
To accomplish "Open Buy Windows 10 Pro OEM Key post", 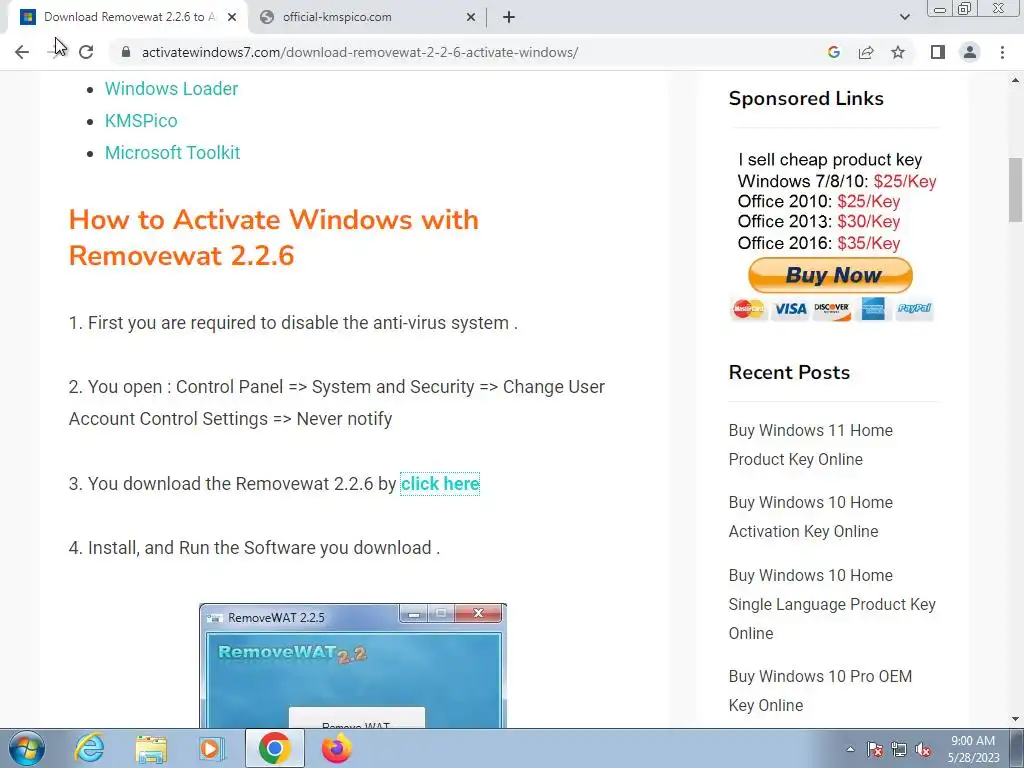I will [820, 691].
